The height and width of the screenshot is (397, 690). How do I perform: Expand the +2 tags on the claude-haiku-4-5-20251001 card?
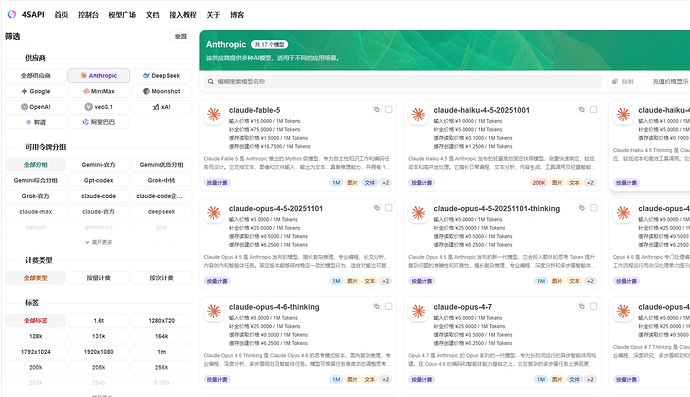pyautogui.click(x=590, y=183)
